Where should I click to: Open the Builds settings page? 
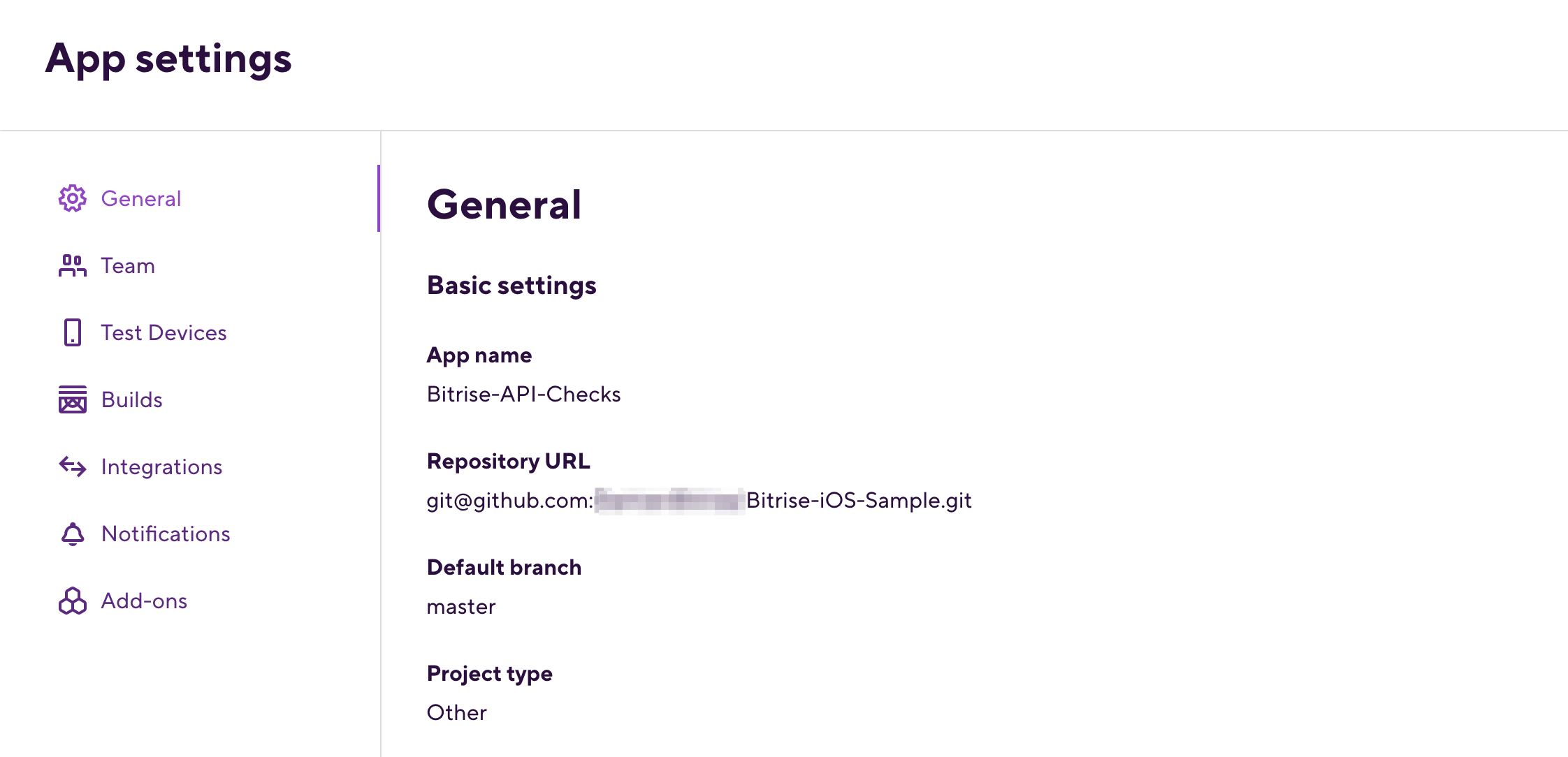131,399
